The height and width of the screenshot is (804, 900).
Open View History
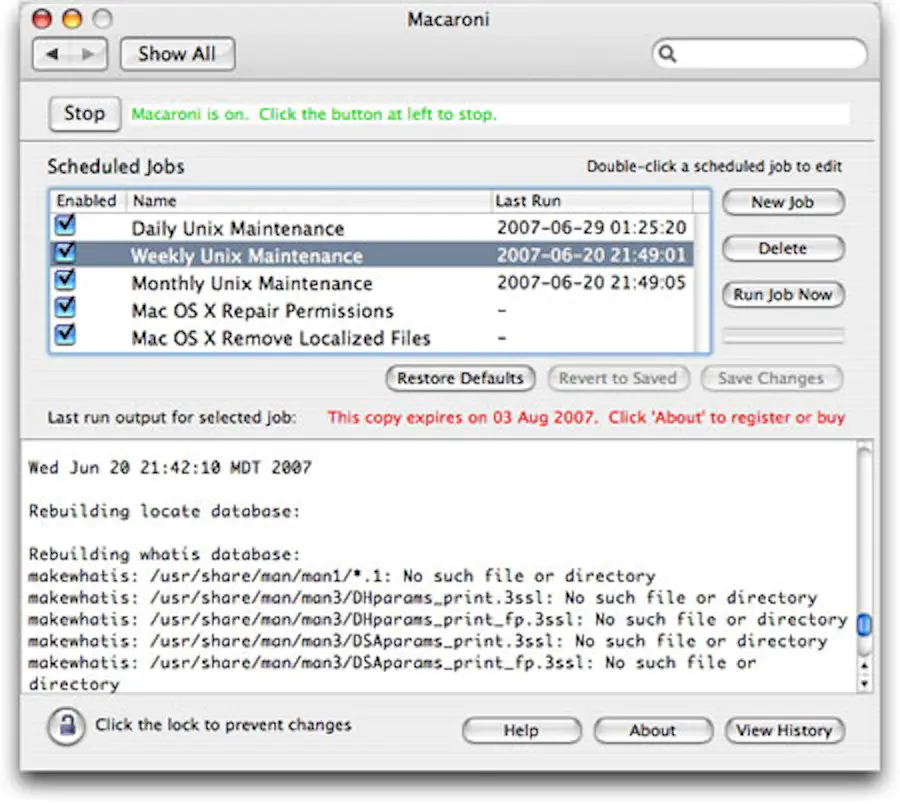pyautogui.click(x=786, y=730)
